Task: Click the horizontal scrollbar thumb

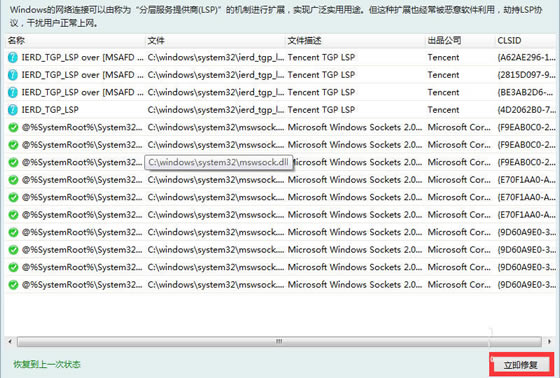Action: 279,341
